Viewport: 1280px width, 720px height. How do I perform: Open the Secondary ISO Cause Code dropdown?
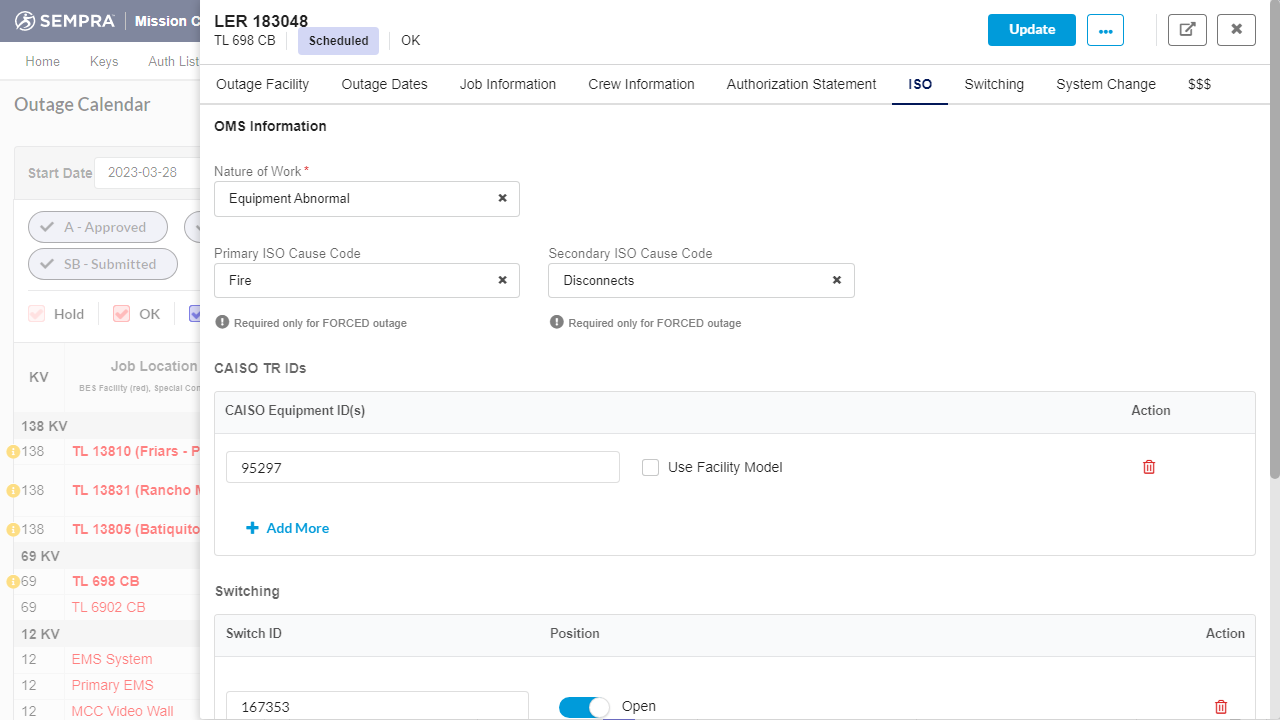click(690, 280)
